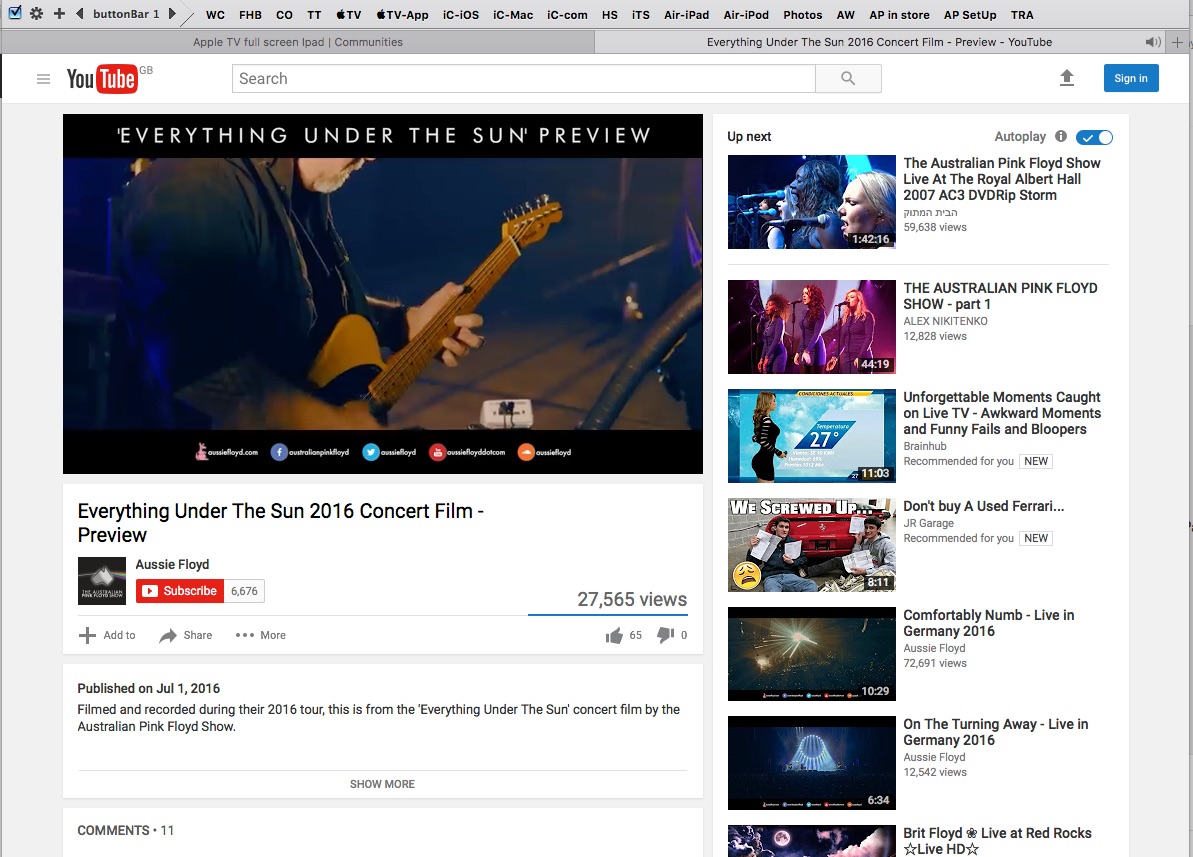
Task: Open Unforgettable Moments Caught on Live TV title
Action: [x=1002, y=413]
